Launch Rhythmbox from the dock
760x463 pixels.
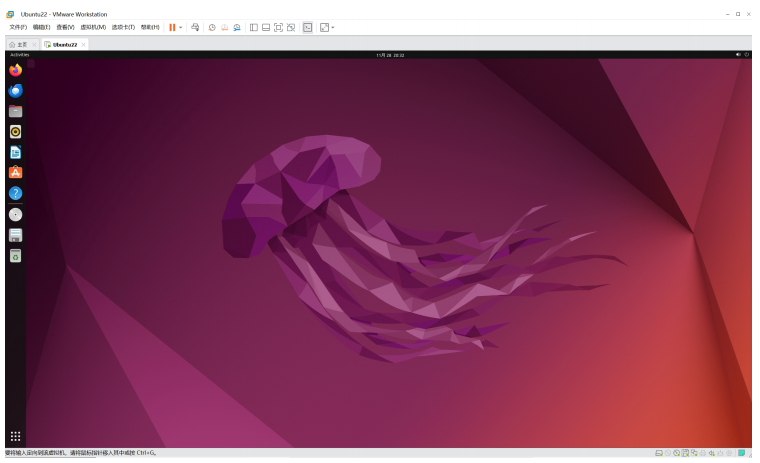click(x=16, y=132)
